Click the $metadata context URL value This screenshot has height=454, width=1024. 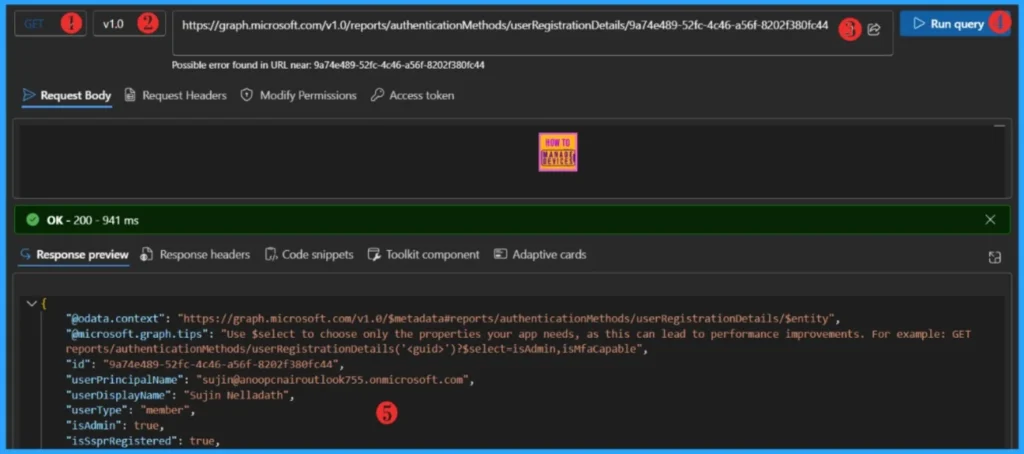pyautogui.click(x=507, y=319)
